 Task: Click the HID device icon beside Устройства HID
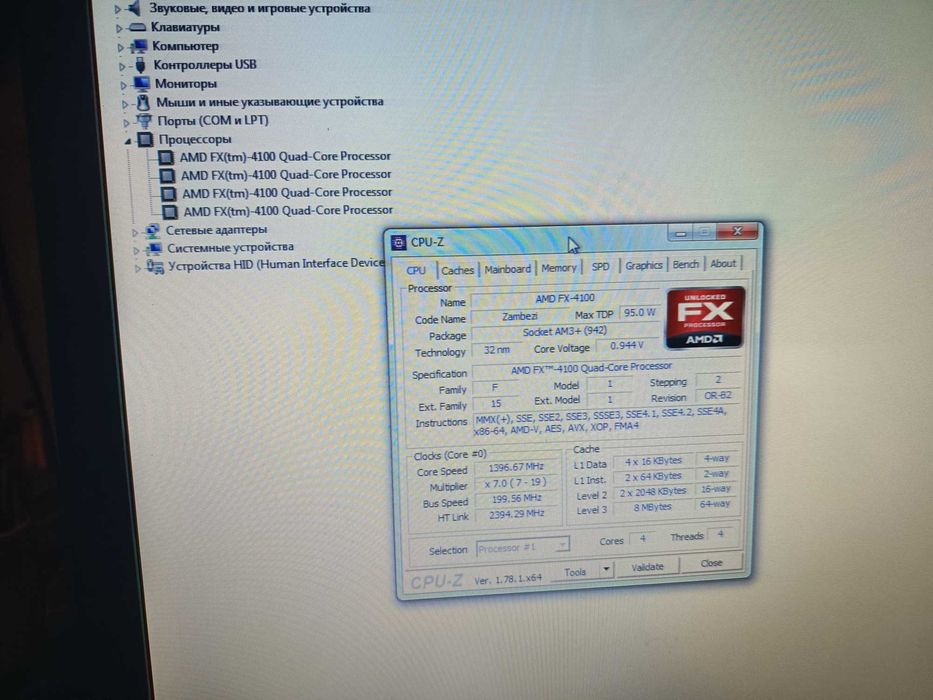point(155,267)
